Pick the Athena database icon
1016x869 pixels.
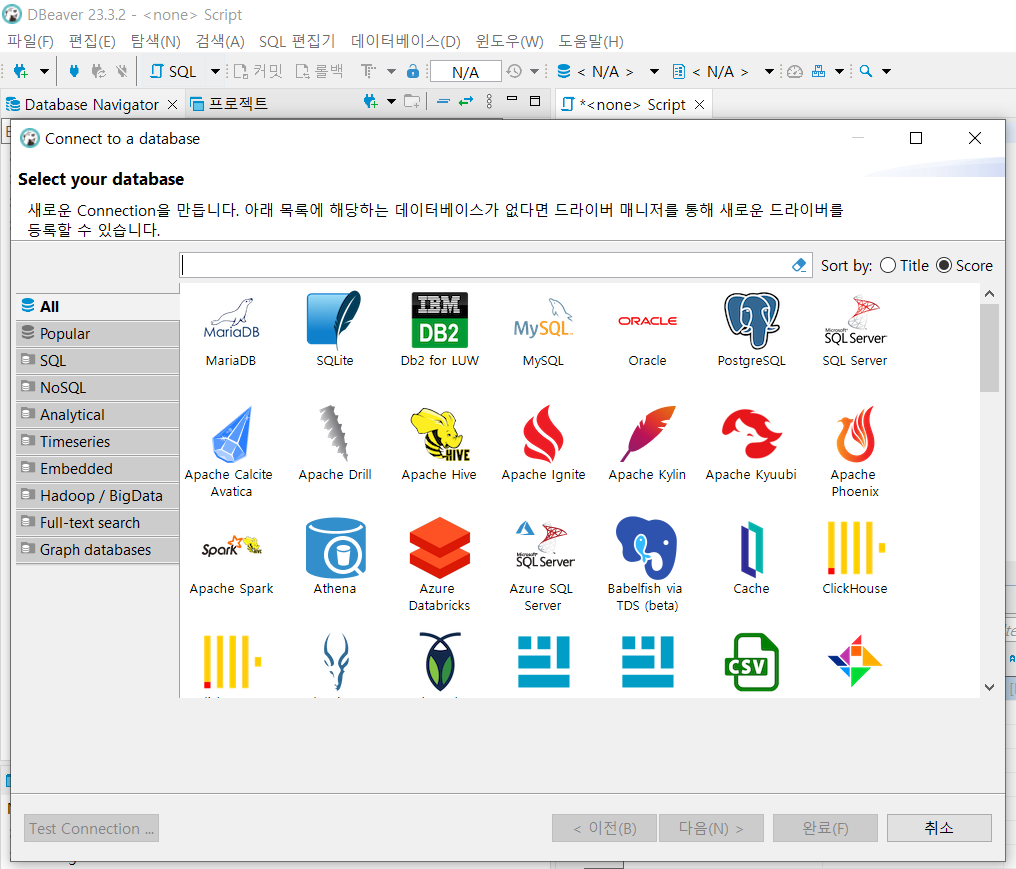335,557
